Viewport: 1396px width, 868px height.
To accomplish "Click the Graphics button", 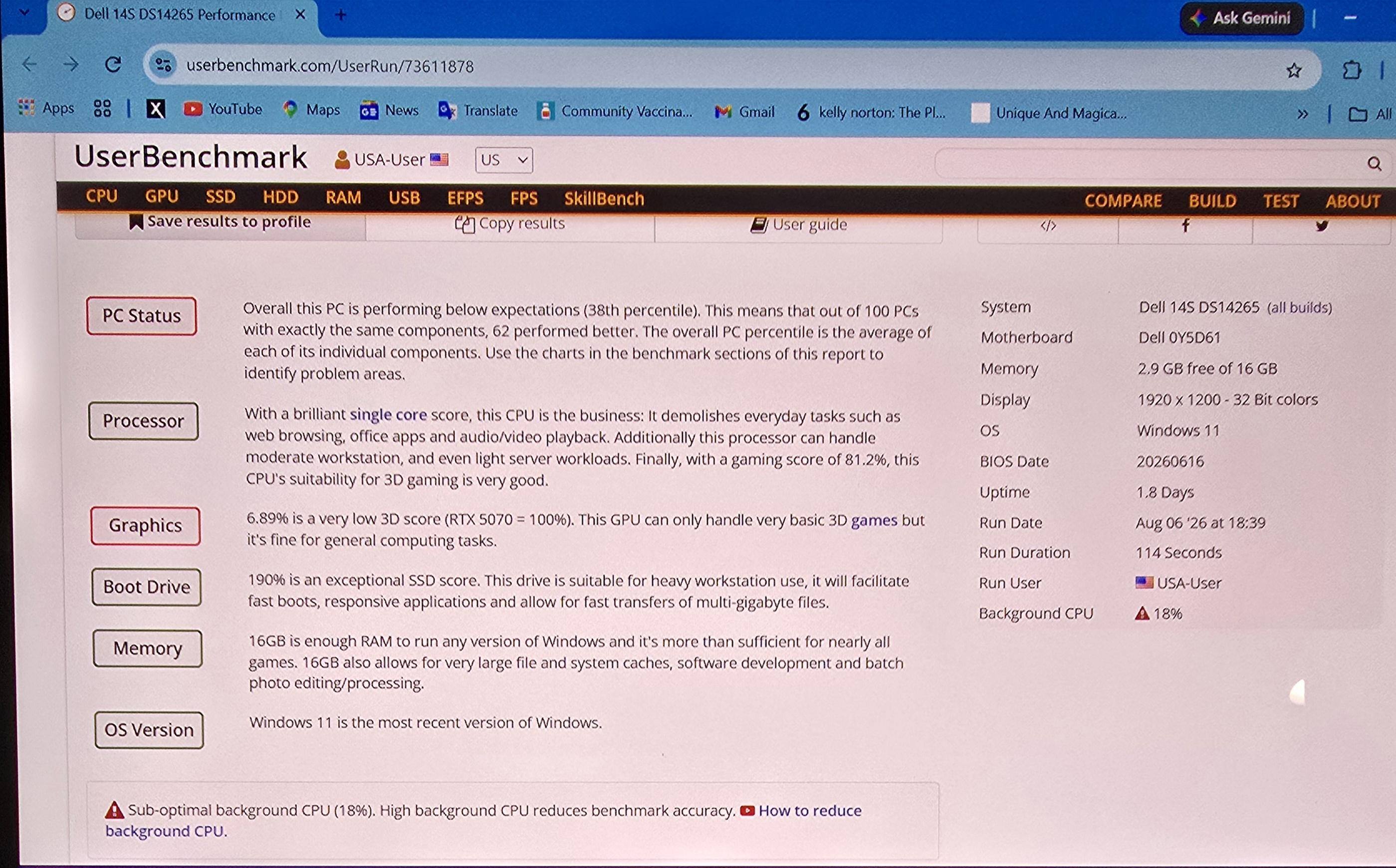I will click(145, 525).
